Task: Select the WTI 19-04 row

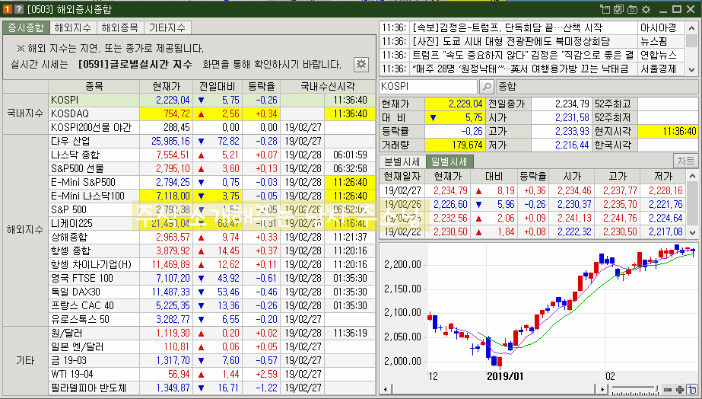Action: pos(212,374)
